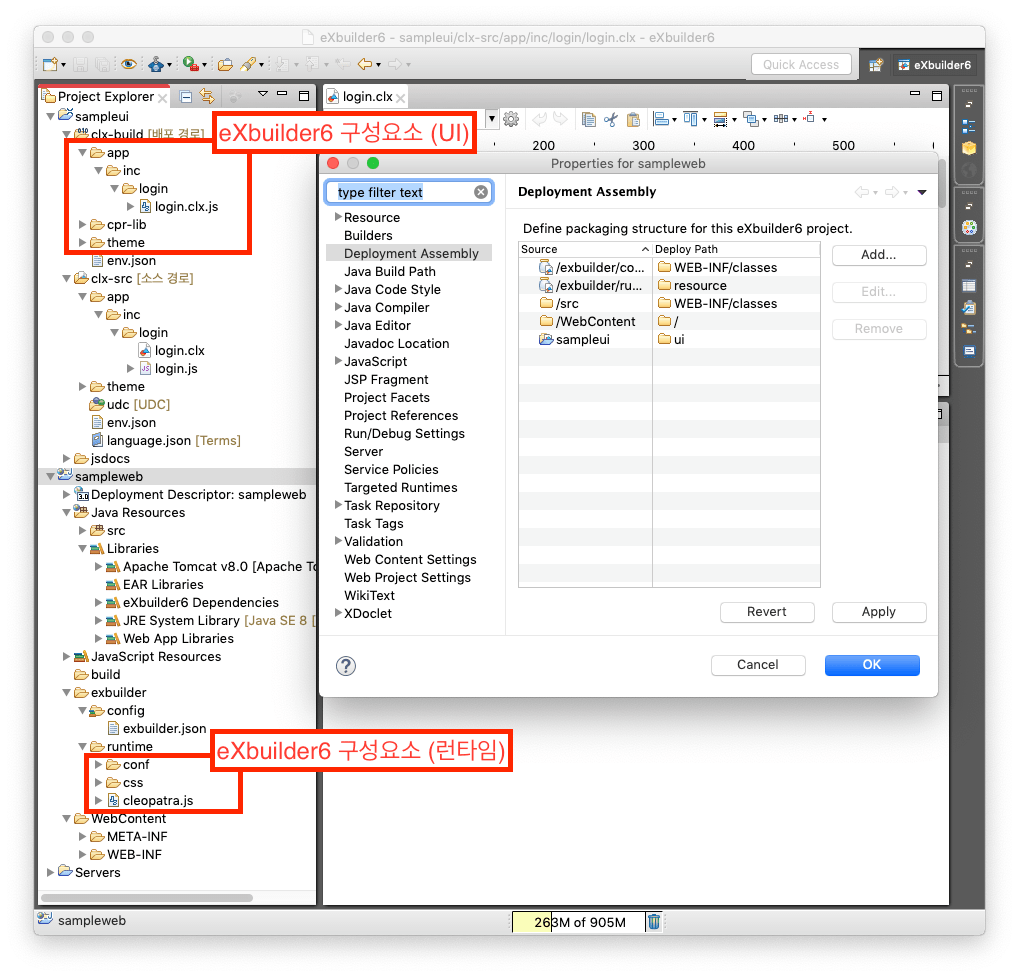Click the Help question mark icon
The image size is (1019, 977).
pos(346,666)
